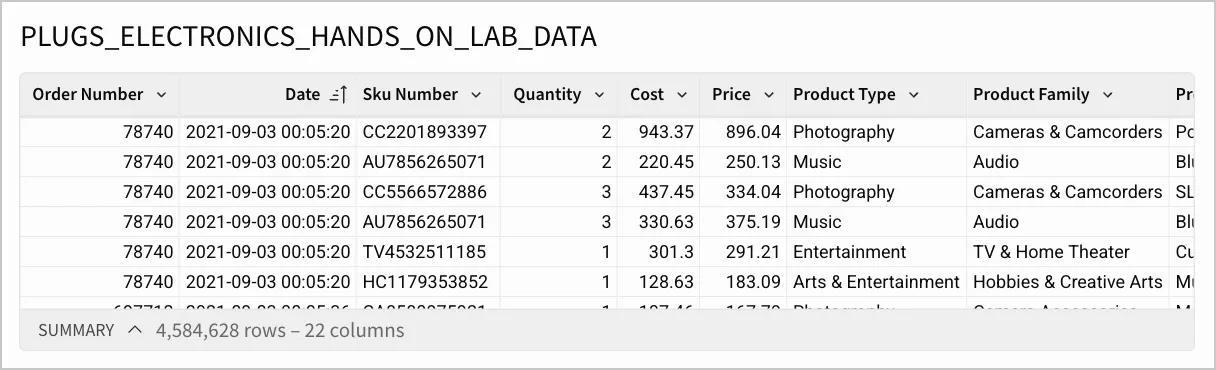This screenshot has height=370, width=1216.
Task: Select the Product Type cell Arts & Entertainment
Action: click(x=876, y=282)
